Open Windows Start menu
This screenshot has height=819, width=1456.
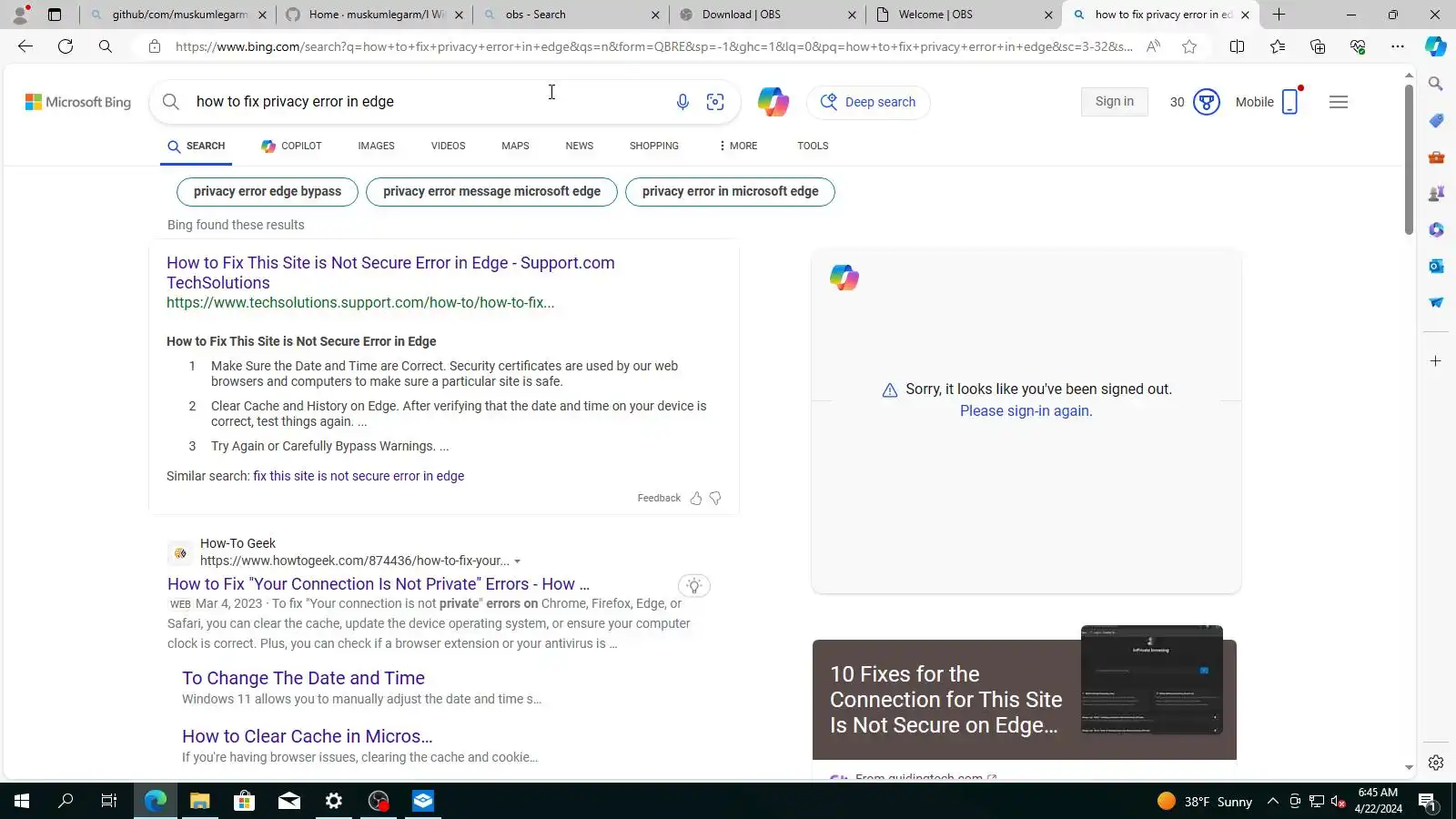22,802
